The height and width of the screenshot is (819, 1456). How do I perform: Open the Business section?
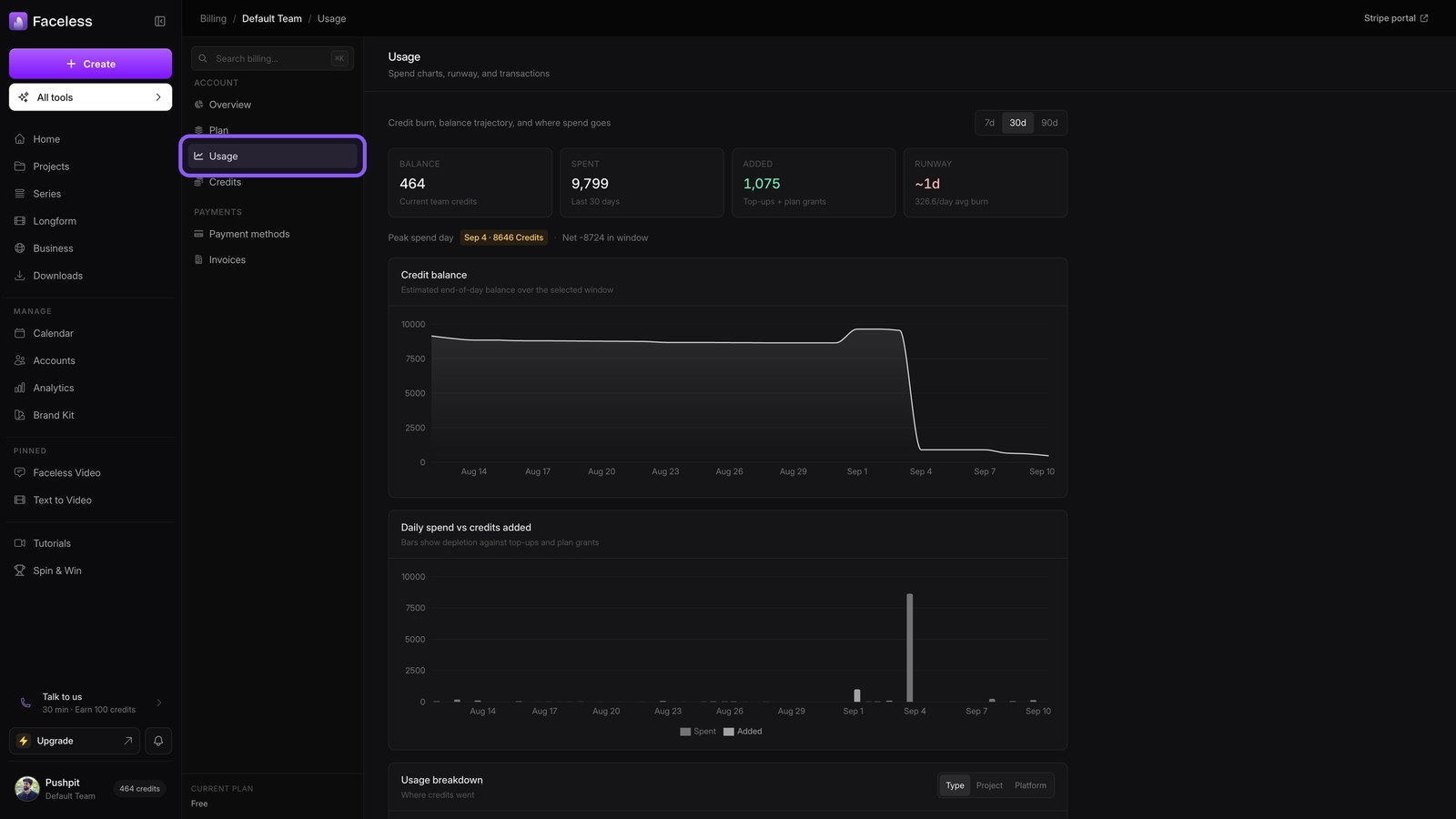tap(90, 248)
